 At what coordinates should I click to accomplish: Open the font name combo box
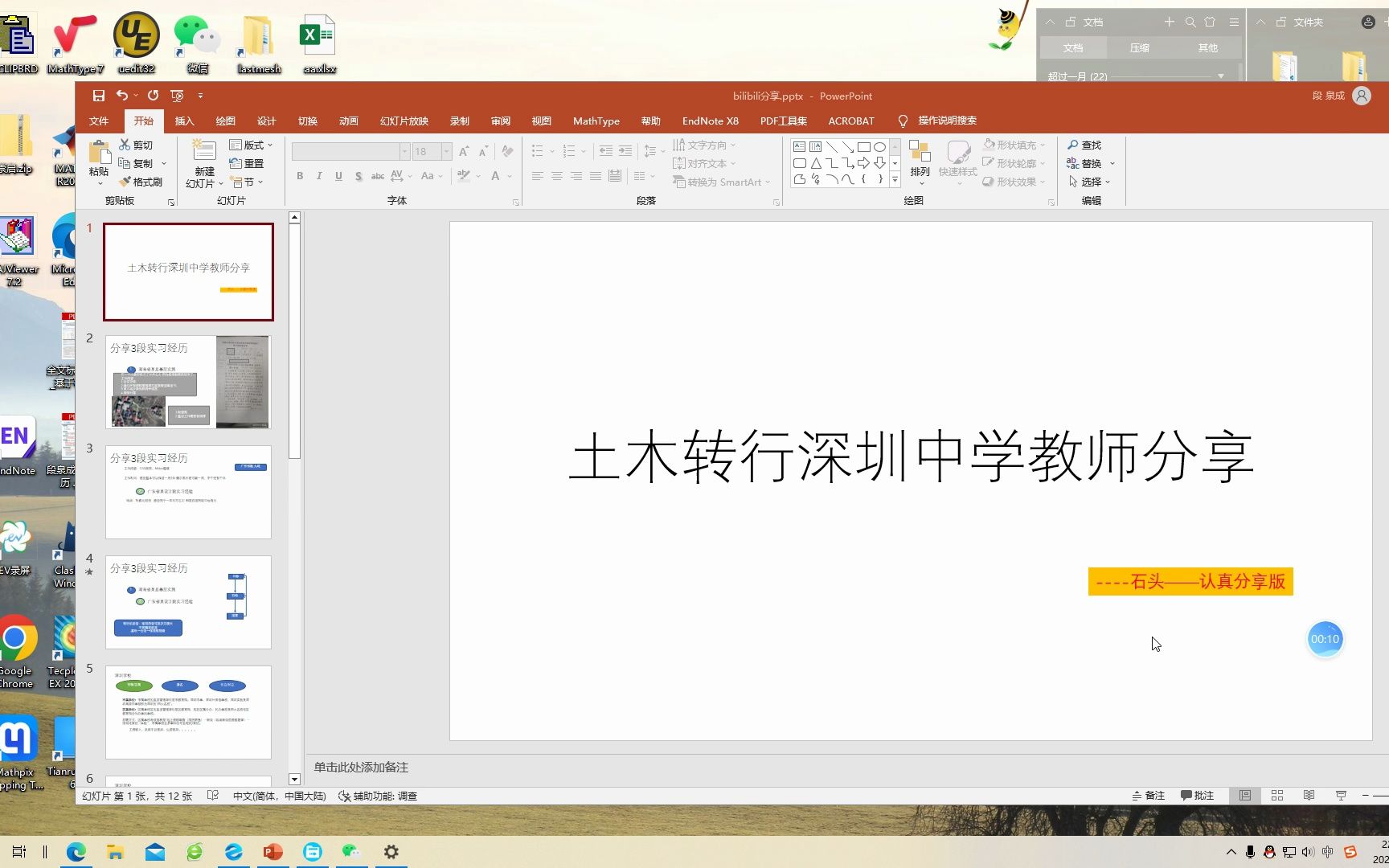[350, 151]
